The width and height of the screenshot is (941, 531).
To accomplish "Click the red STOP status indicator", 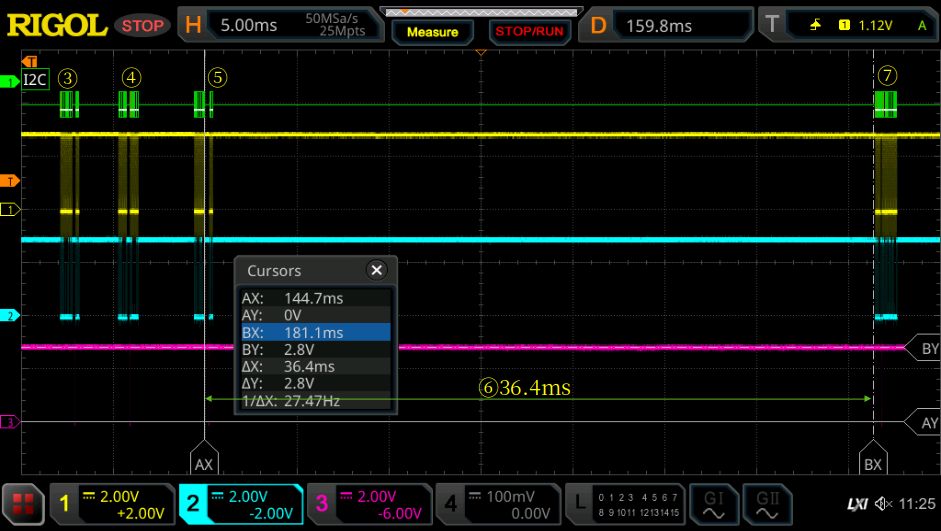I will 143,26.
